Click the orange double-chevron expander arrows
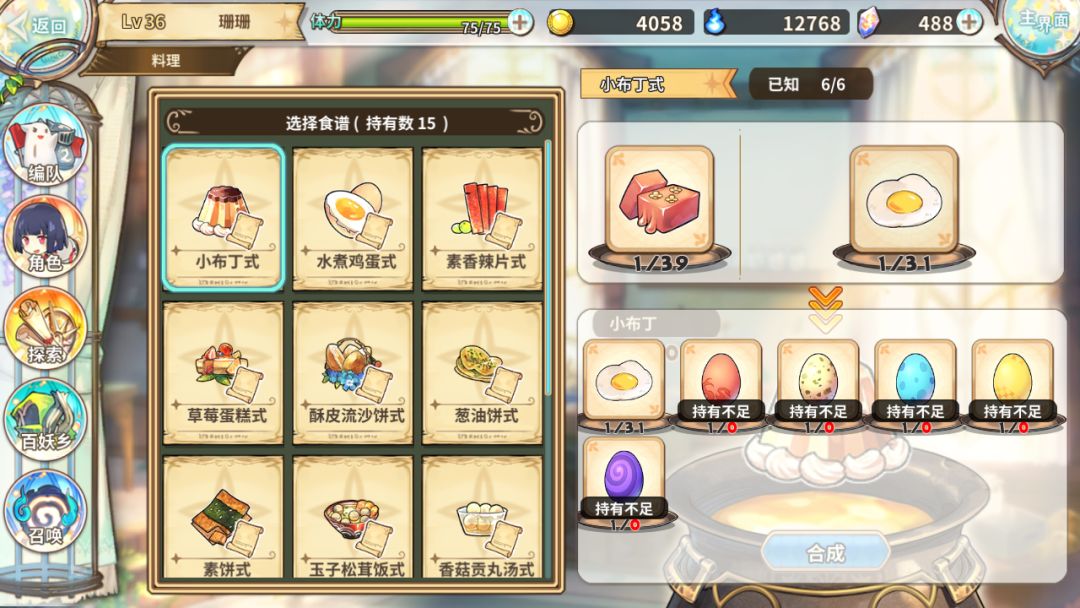This screenshot has height=608, width=1080. click(825, 308)
